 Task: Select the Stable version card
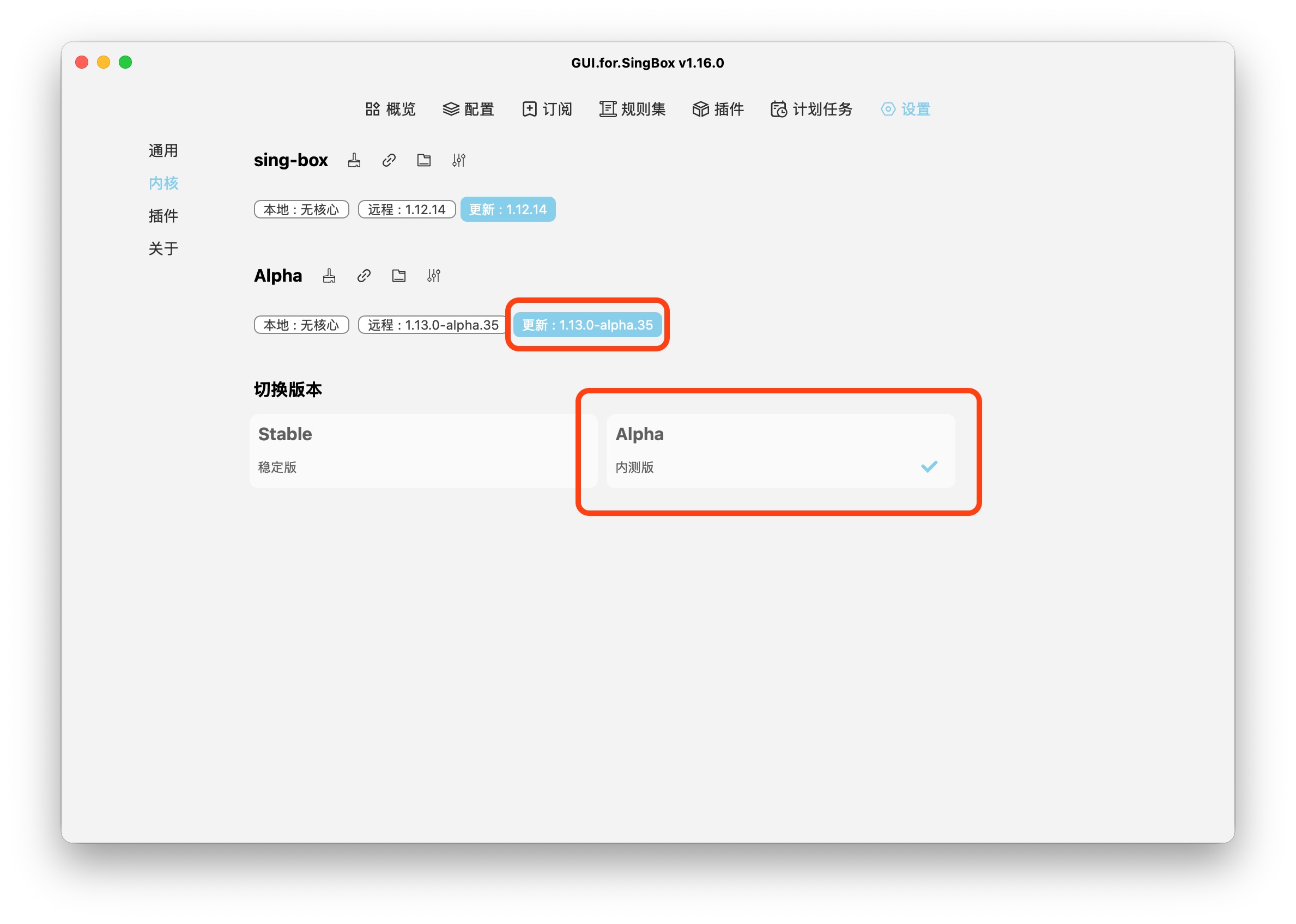point(423,450)
